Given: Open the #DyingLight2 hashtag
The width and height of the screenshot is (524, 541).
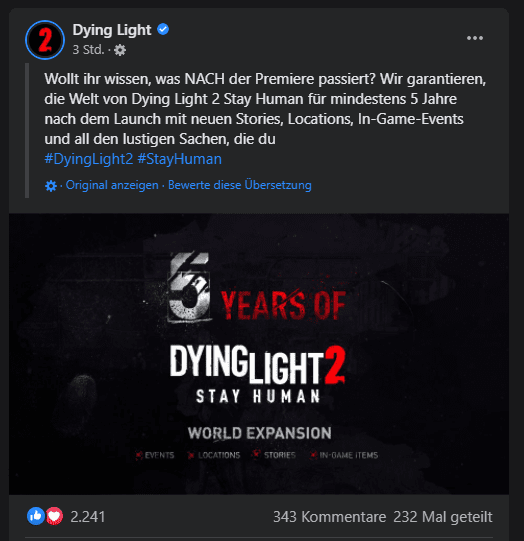Looking at the screenshot, I should [89, 159].
